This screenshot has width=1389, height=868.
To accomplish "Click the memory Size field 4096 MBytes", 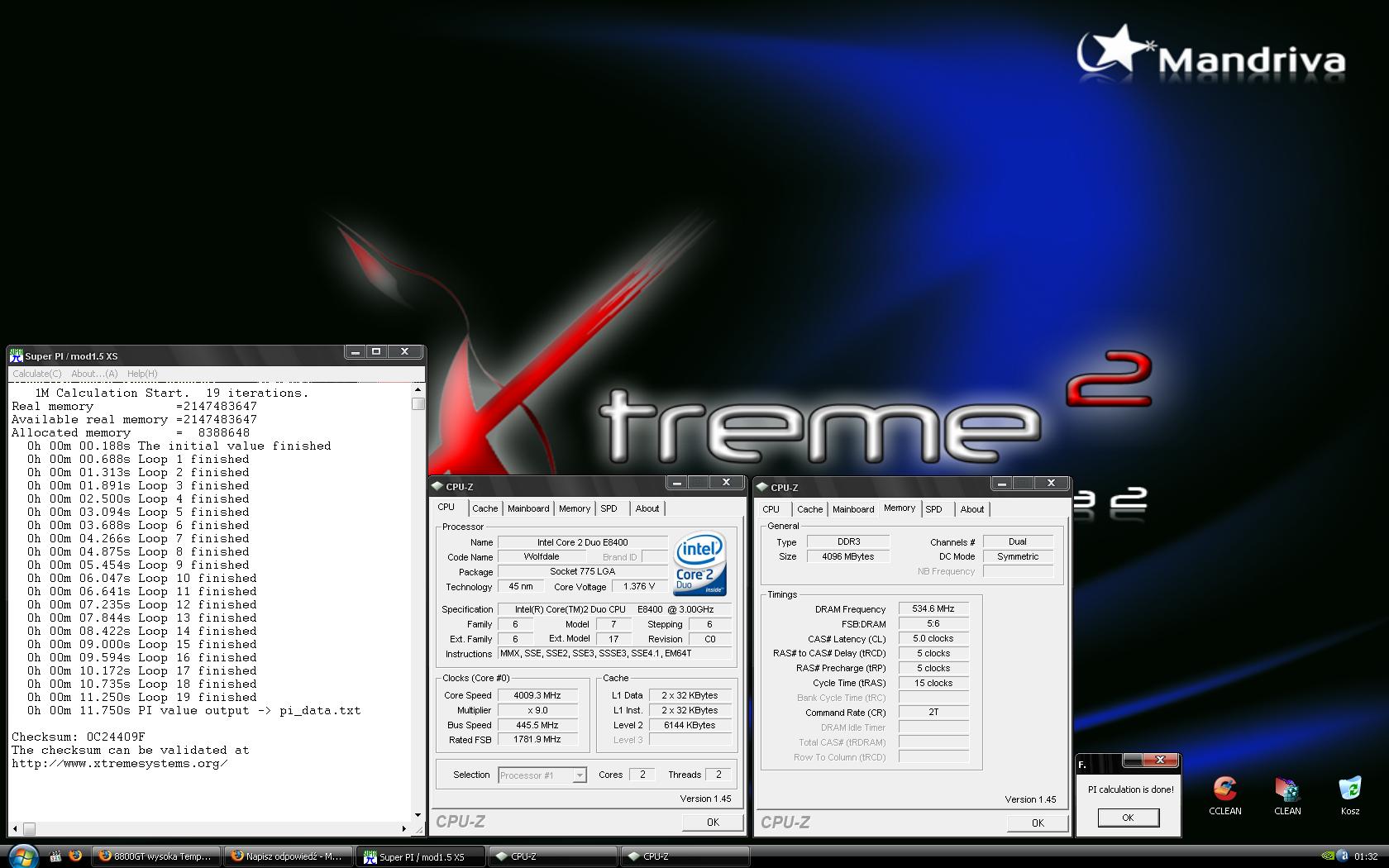I will coord(848,557).
